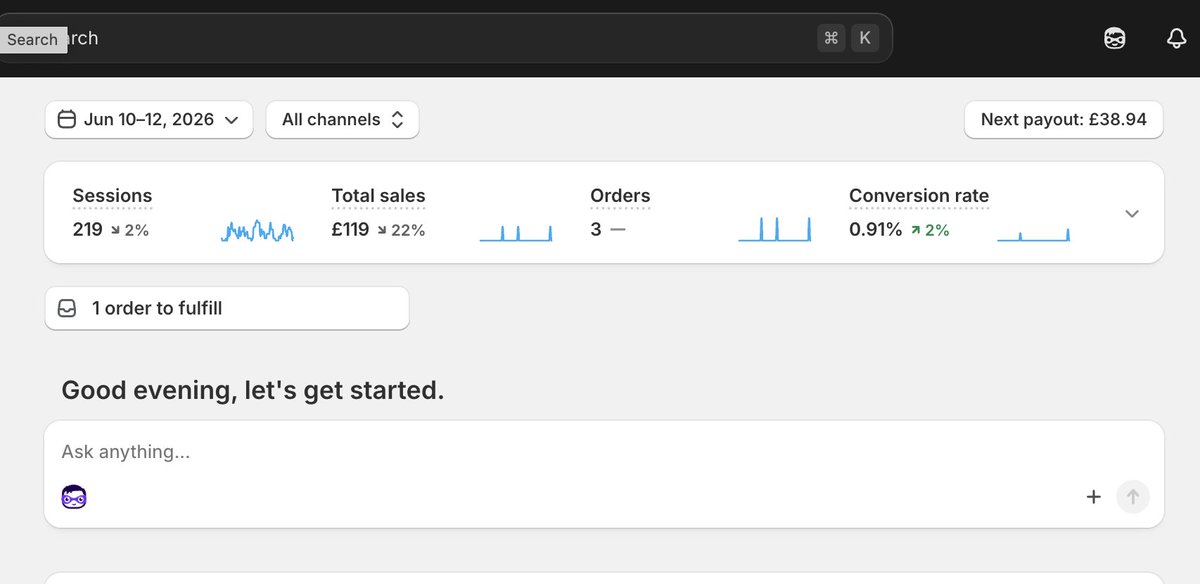Open the 1 order to fulfill button

coord(227,308)
